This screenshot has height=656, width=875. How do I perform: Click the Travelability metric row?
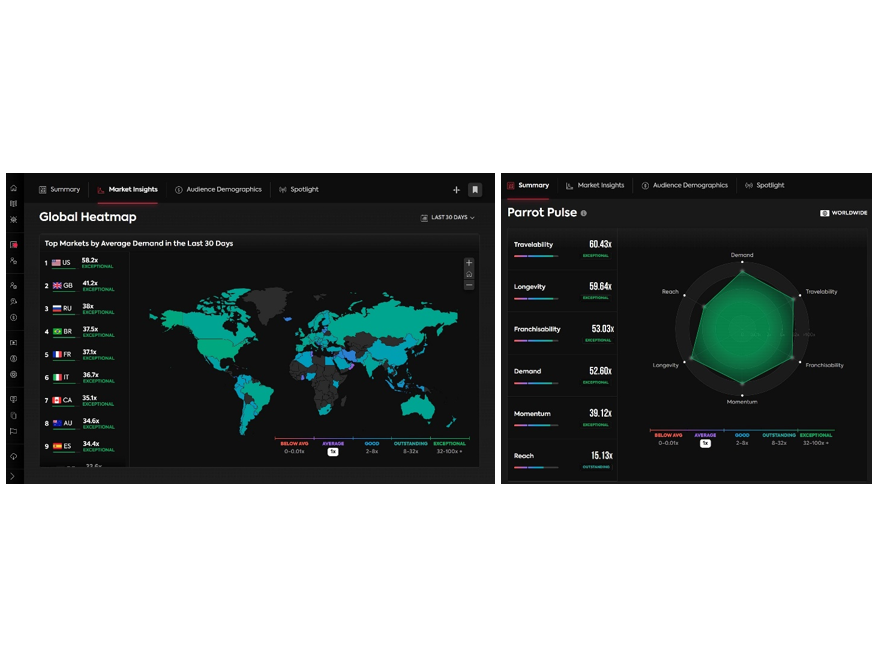tap(562, 247)
